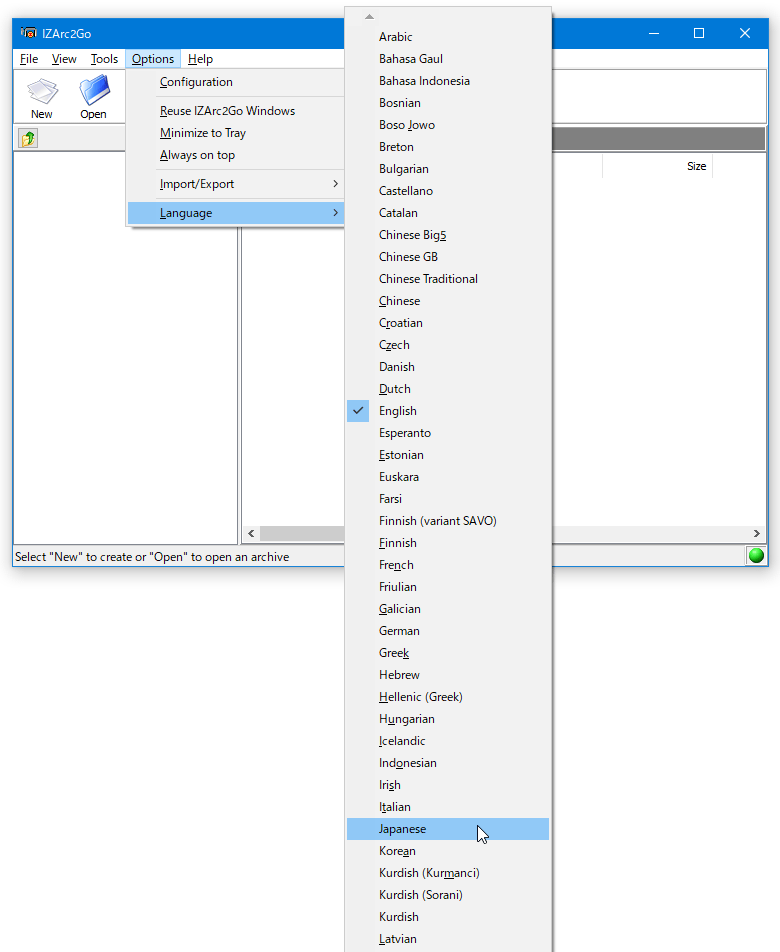Select French language
Image resolution: width=780 pixels, height=952 pixels.
tap(448, 565)
